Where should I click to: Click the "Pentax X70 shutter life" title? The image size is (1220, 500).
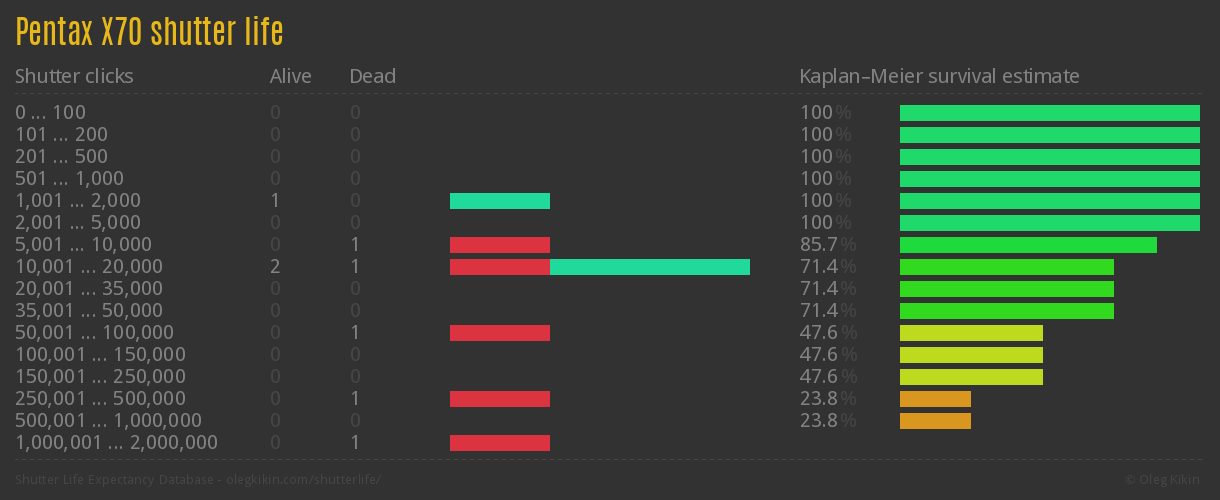pos(149,33)
